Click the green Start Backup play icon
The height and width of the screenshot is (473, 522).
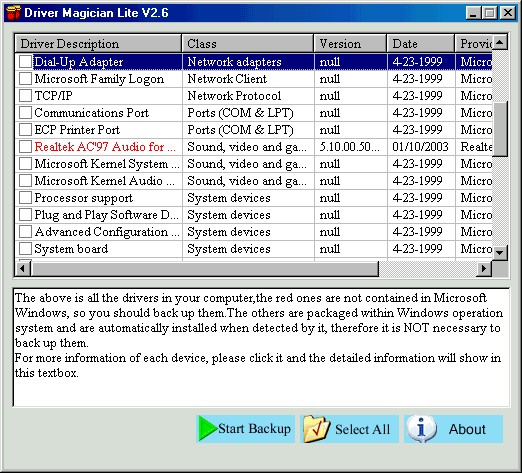coord(207,428)
